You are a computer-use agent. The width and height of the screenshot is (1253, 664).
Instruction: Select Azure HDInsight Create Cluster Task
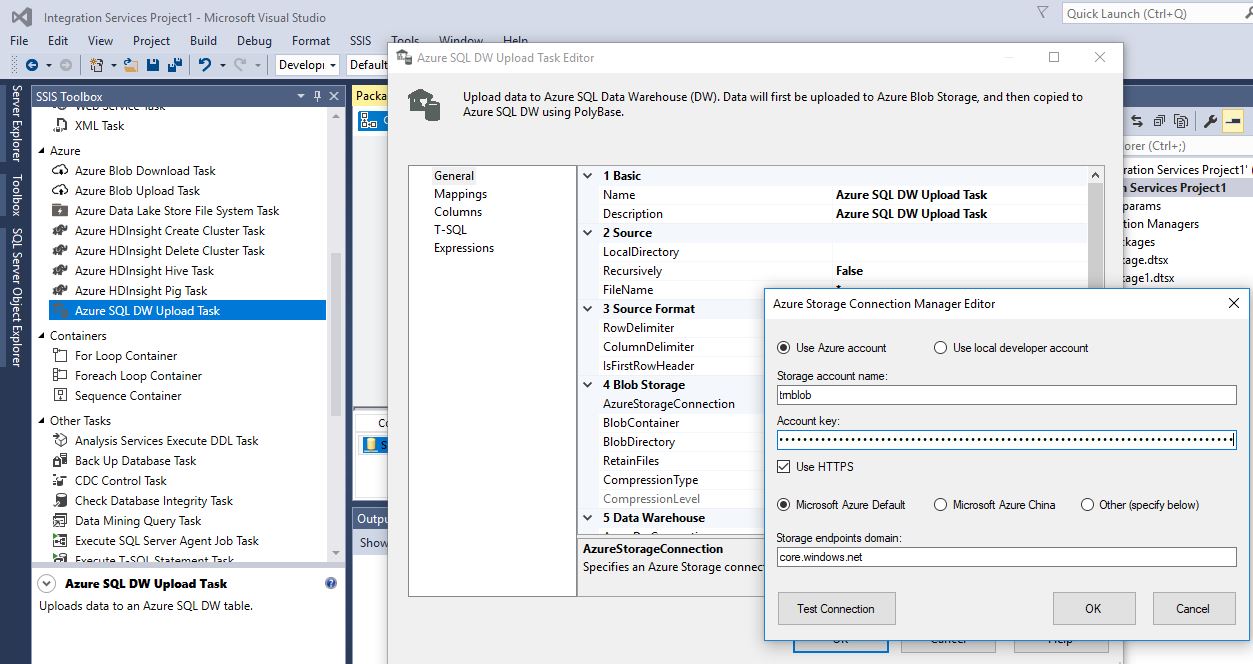click(170, 231)
